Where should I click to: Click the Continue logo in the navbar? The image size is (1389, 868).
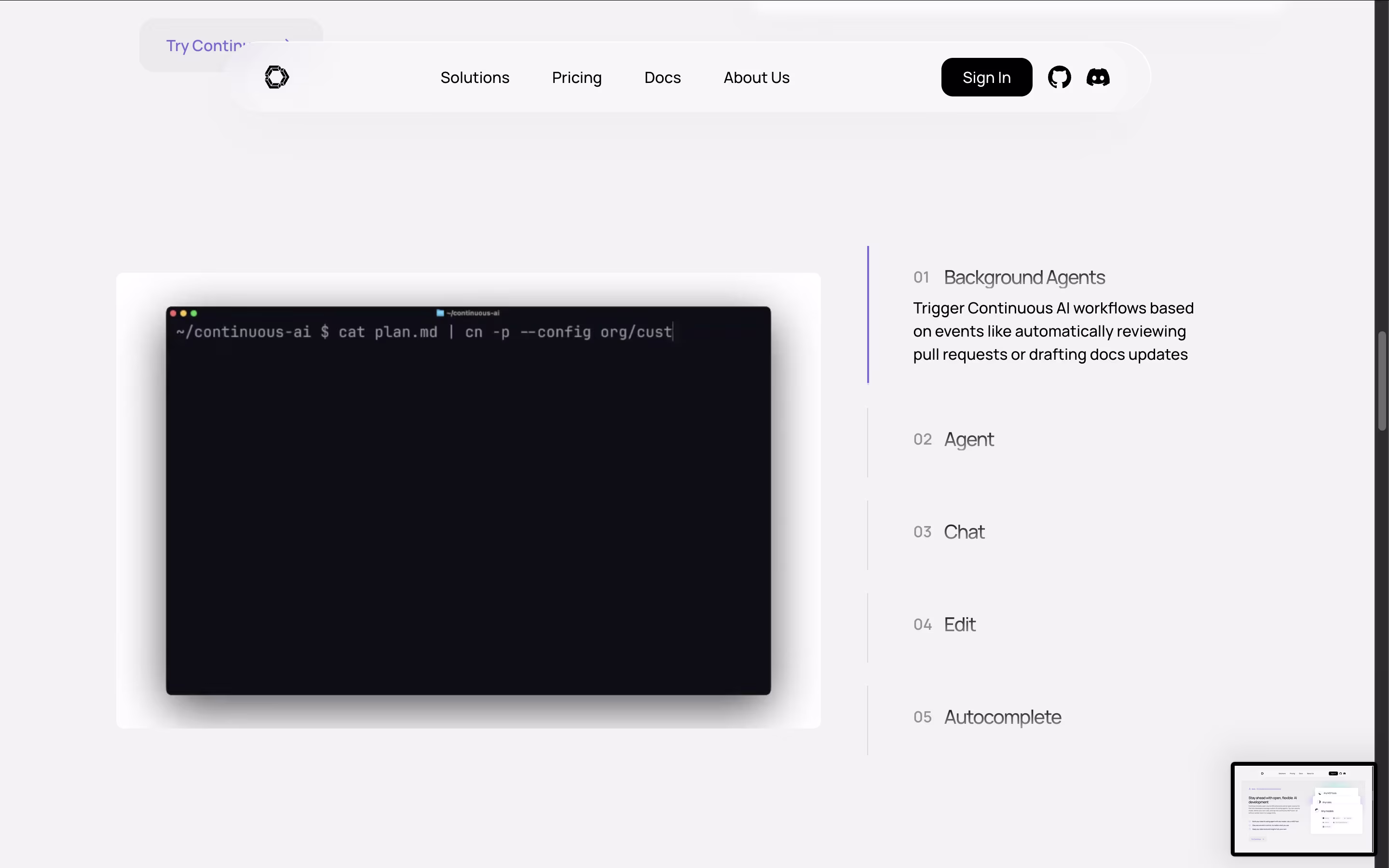[x=277, y=77]
